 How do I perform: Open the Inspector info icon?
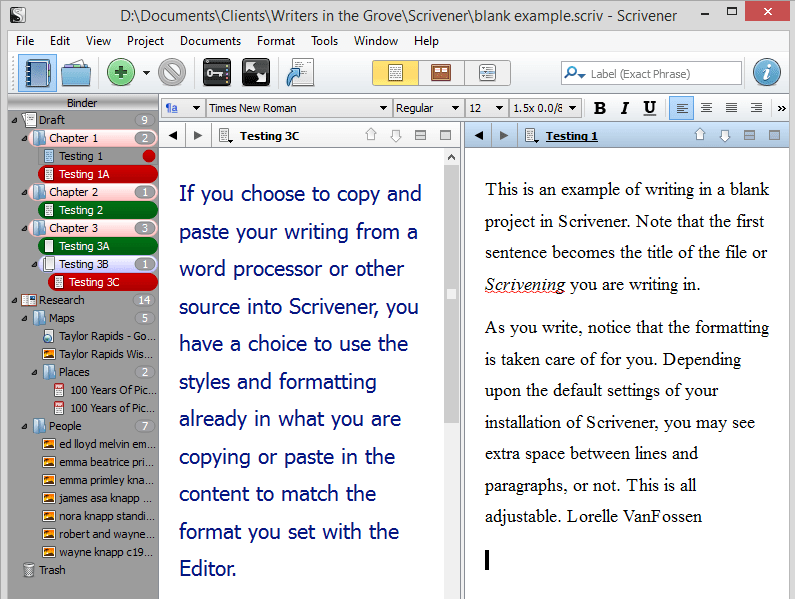click(x=766, y=73)
